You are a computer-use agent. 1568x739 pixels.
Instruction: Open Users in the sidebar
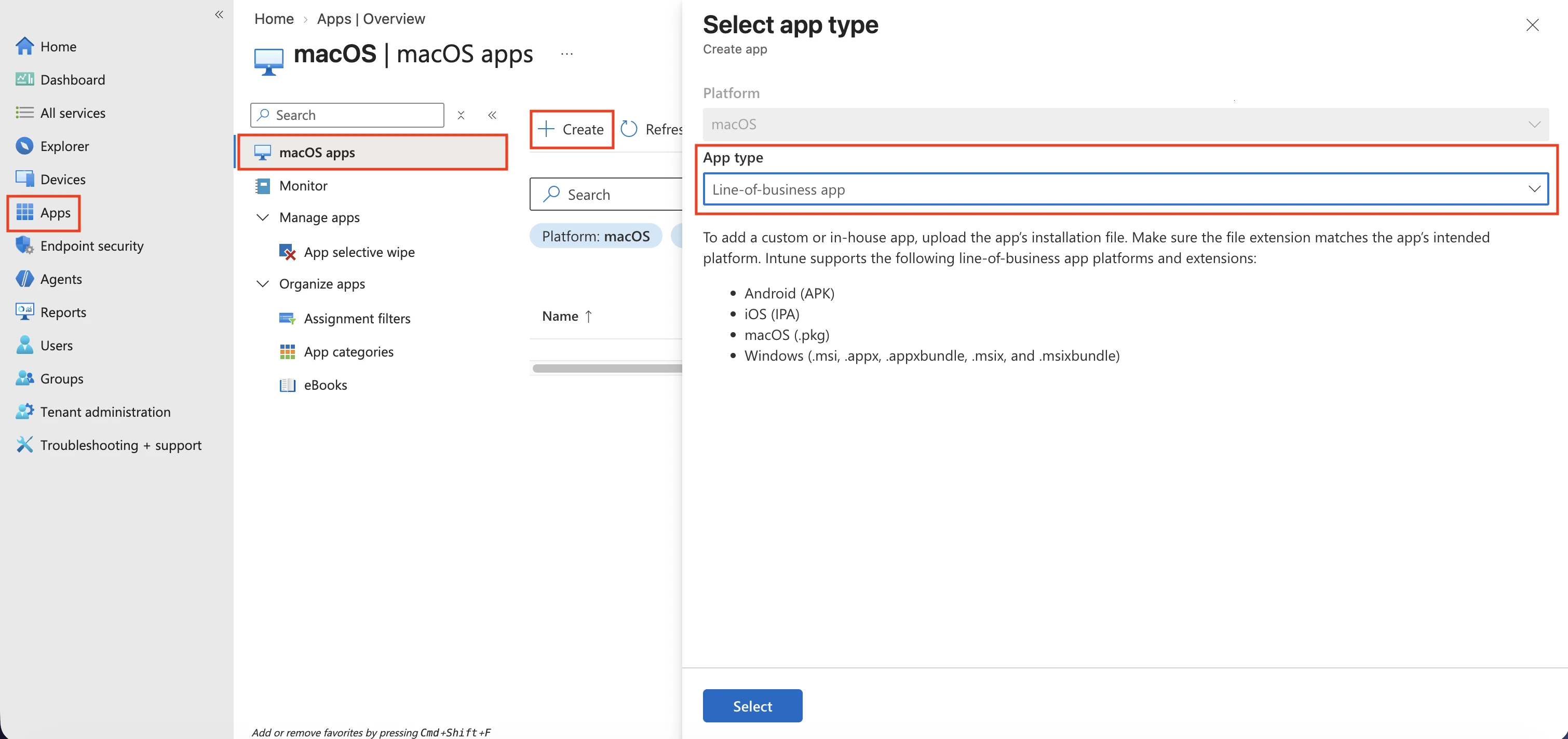(x=45, y=345)
